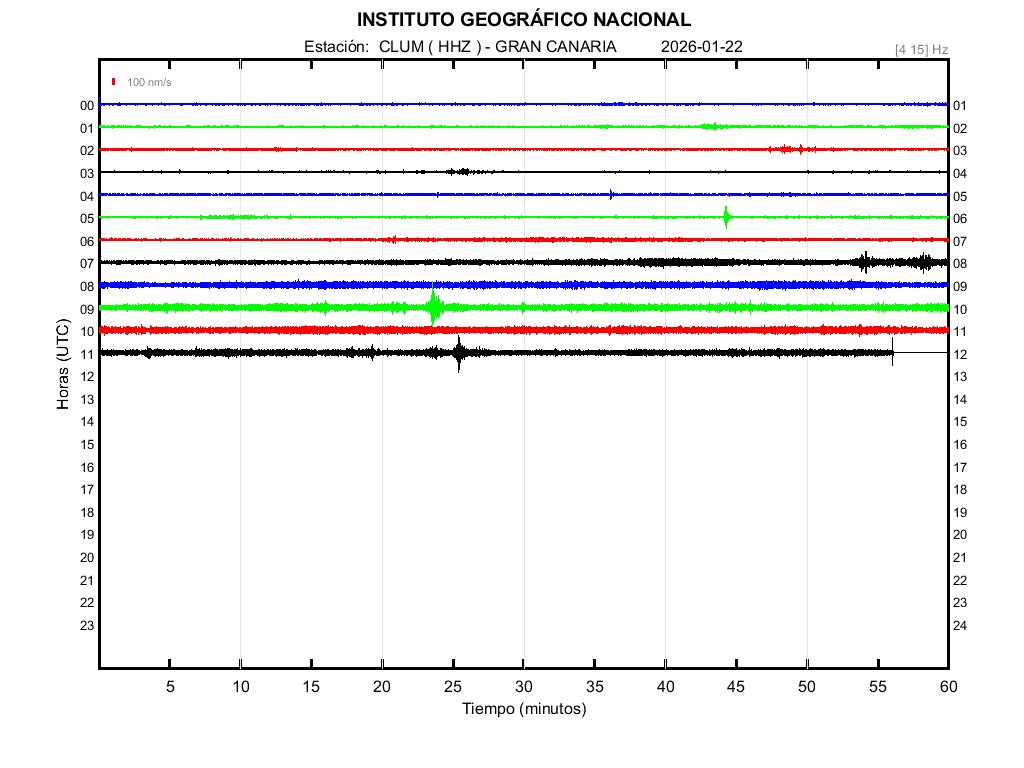The height and width of the screenshot is (768, 1024).
Task: Select the 60 minute tick label
Action: pyautogui.click(x=947, y=686)
